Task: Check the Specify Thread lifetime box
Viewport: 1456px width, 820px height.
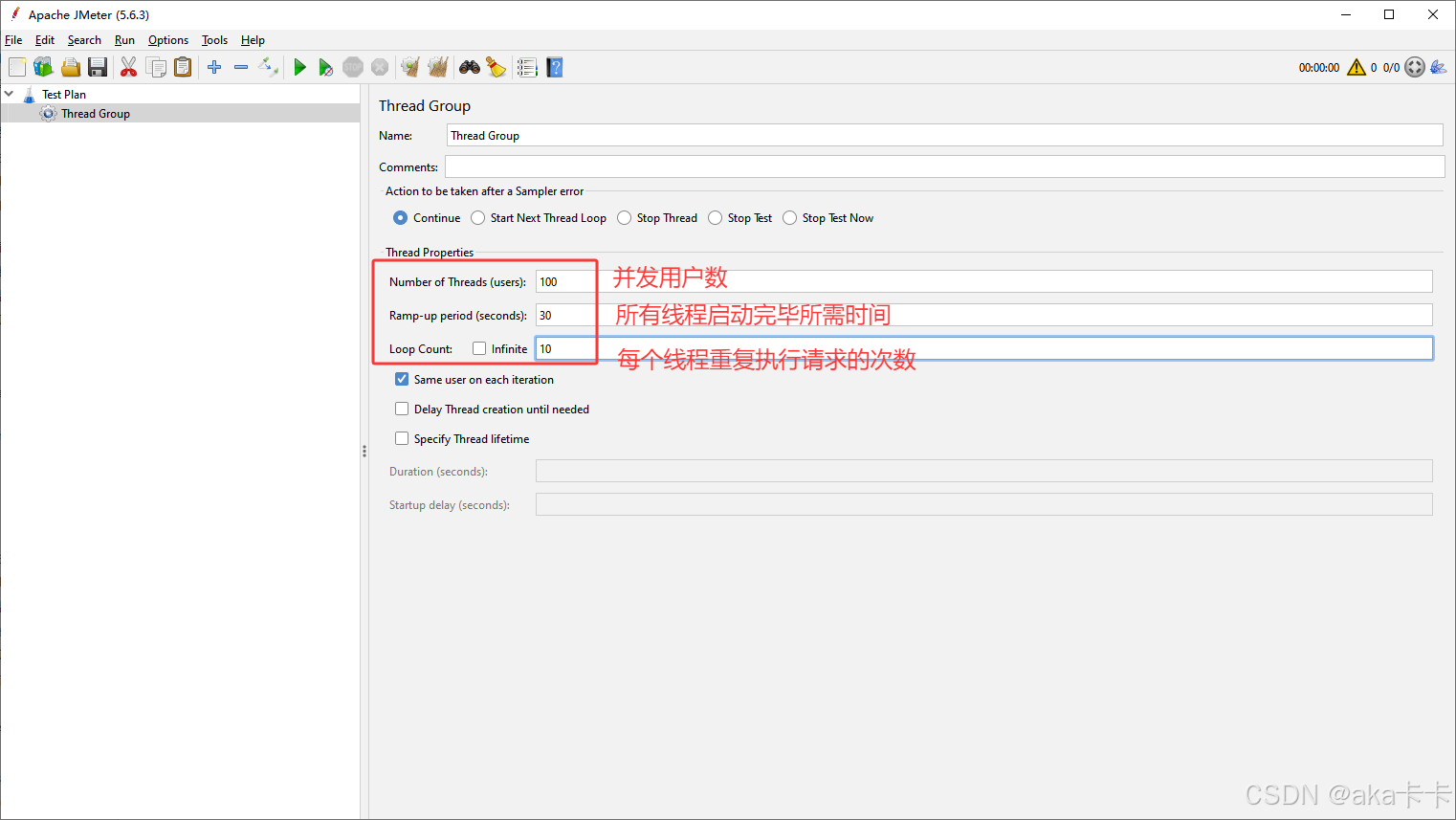Action: click(402, 438)
